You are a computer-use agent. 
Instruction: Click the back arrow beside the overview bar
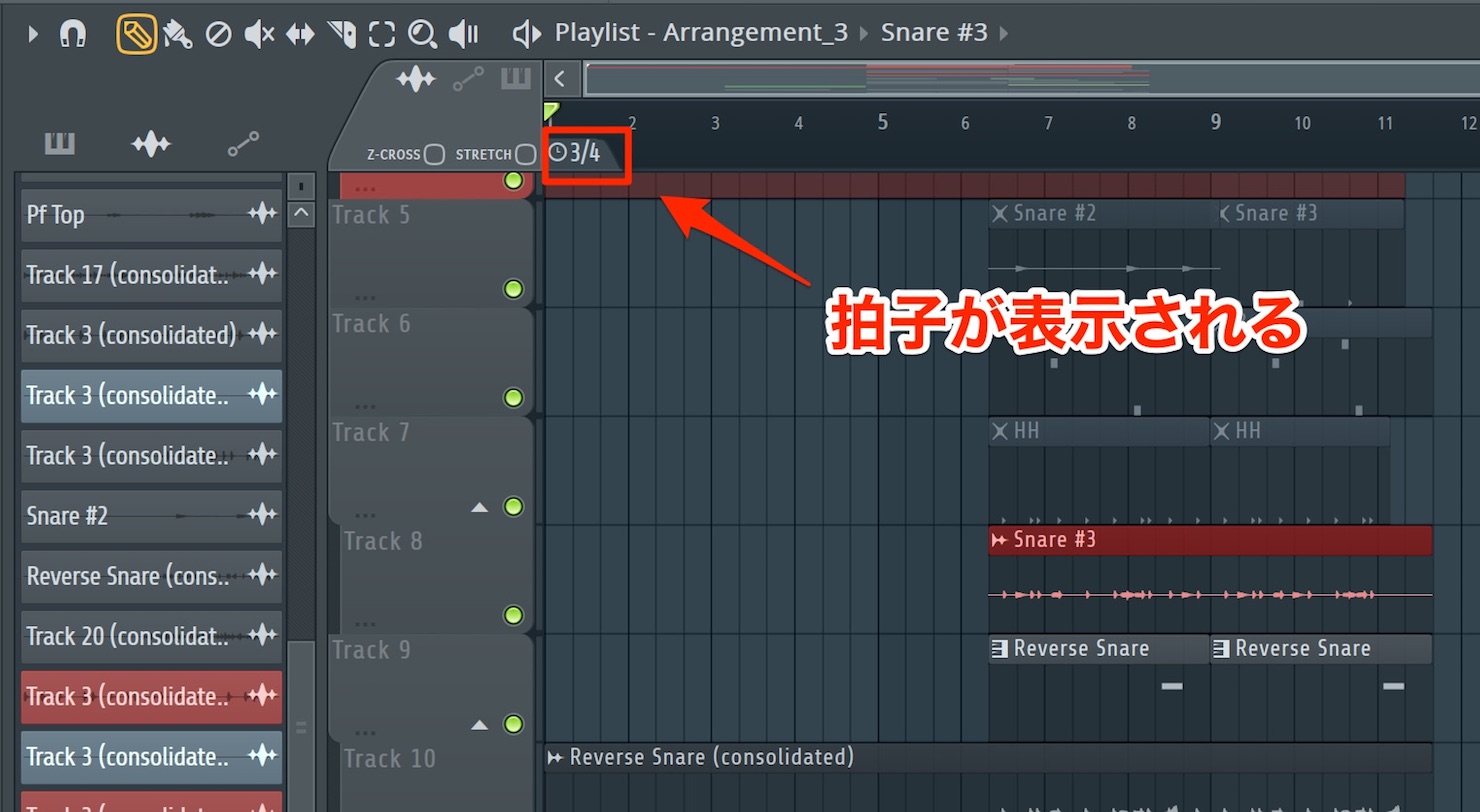pos(560,79)
